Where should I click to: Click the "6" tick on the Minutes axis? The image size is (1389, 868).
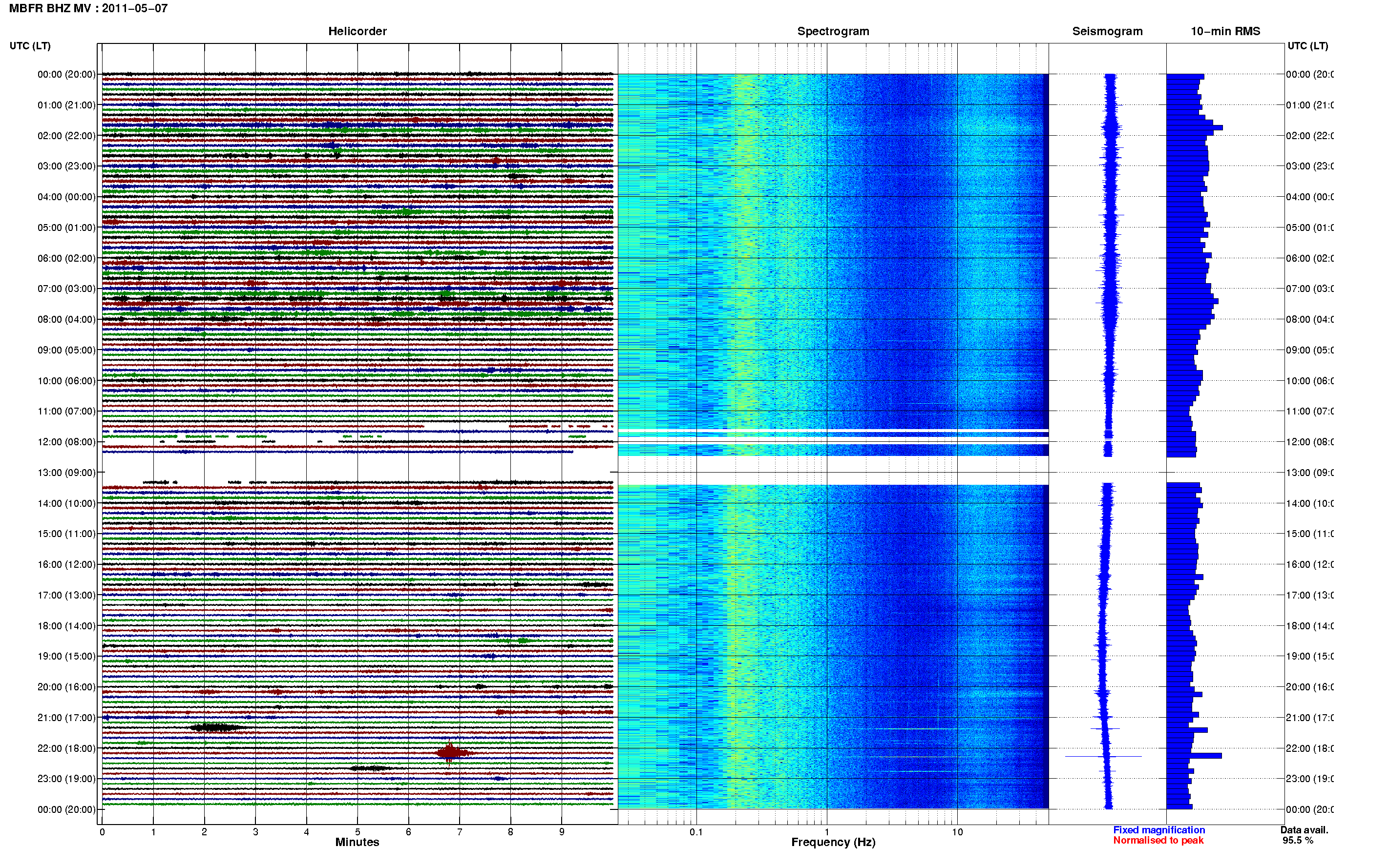point(408,832)
